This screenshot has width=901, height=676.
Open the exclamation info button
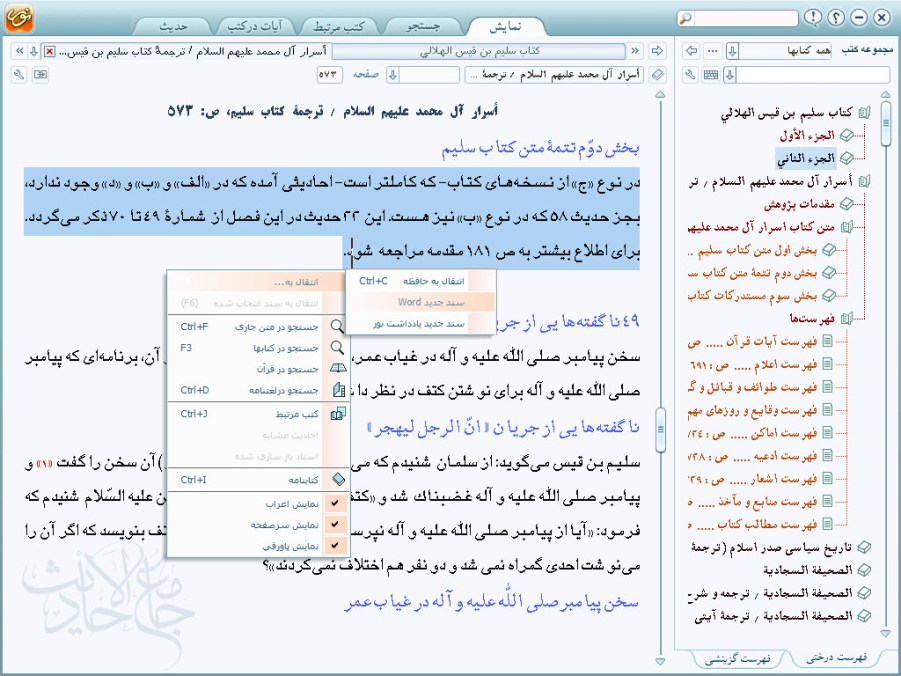[813, 17]
